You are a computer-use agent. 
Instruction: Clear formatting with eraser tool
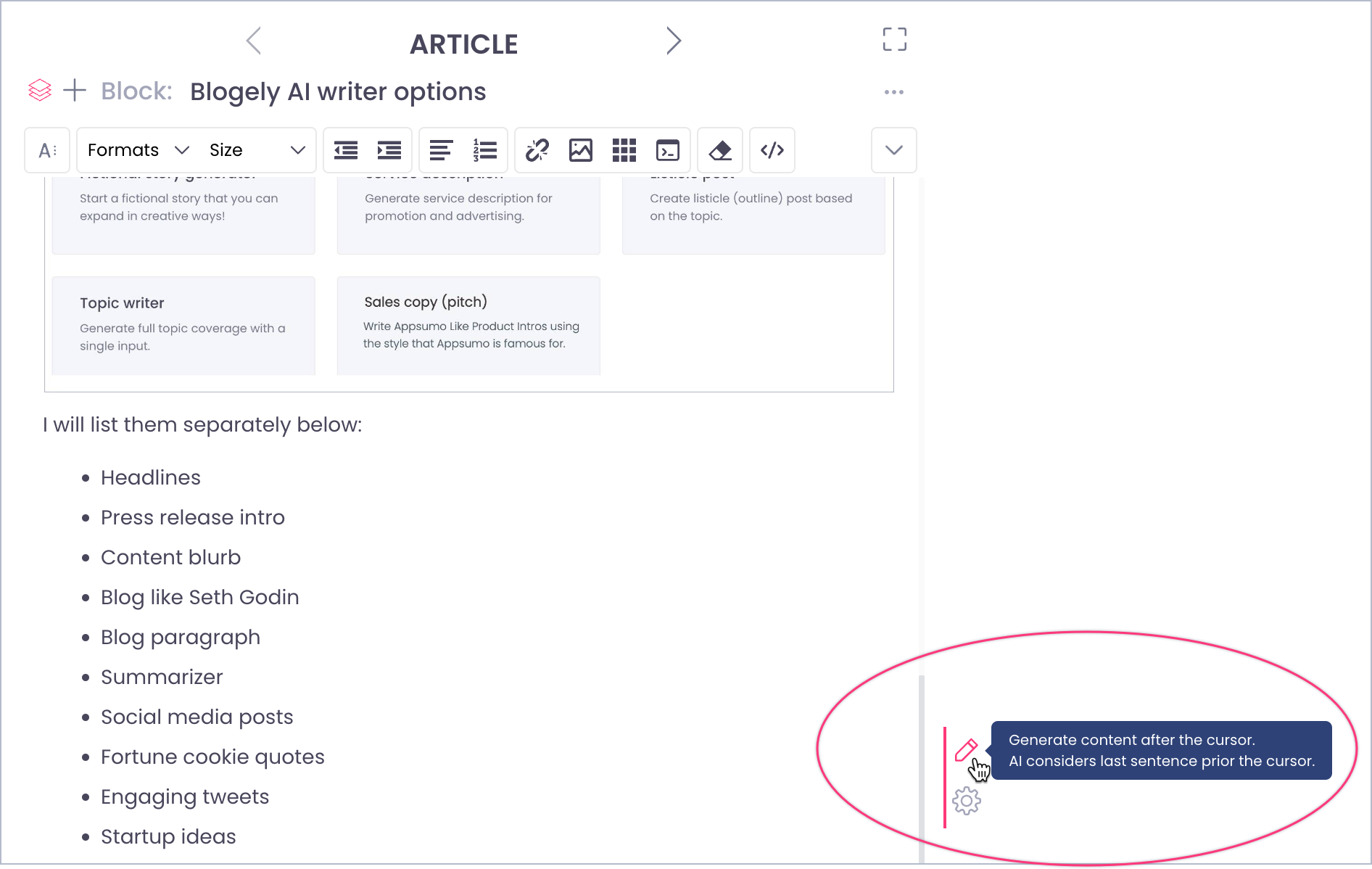(x=720, y=150)
